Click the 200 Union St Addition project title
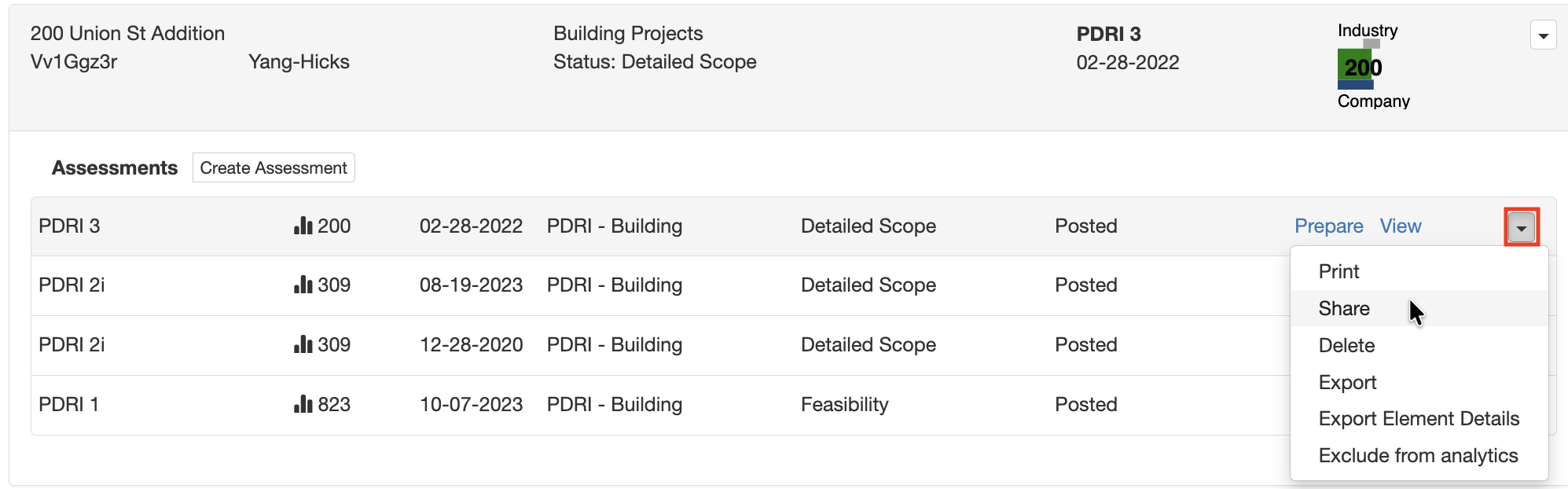 click(x=127, y=34)
